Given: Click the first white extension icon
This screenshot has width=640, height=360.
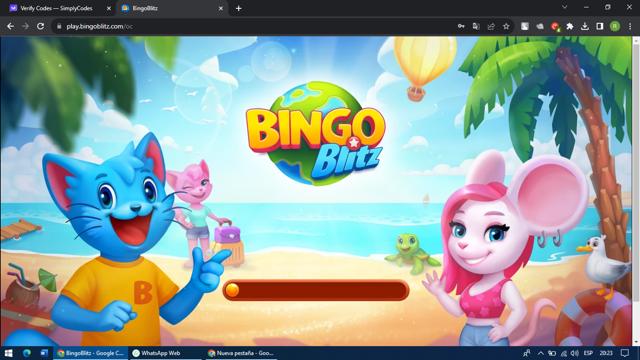Looking at the screenshot, I should pos(525,26).
